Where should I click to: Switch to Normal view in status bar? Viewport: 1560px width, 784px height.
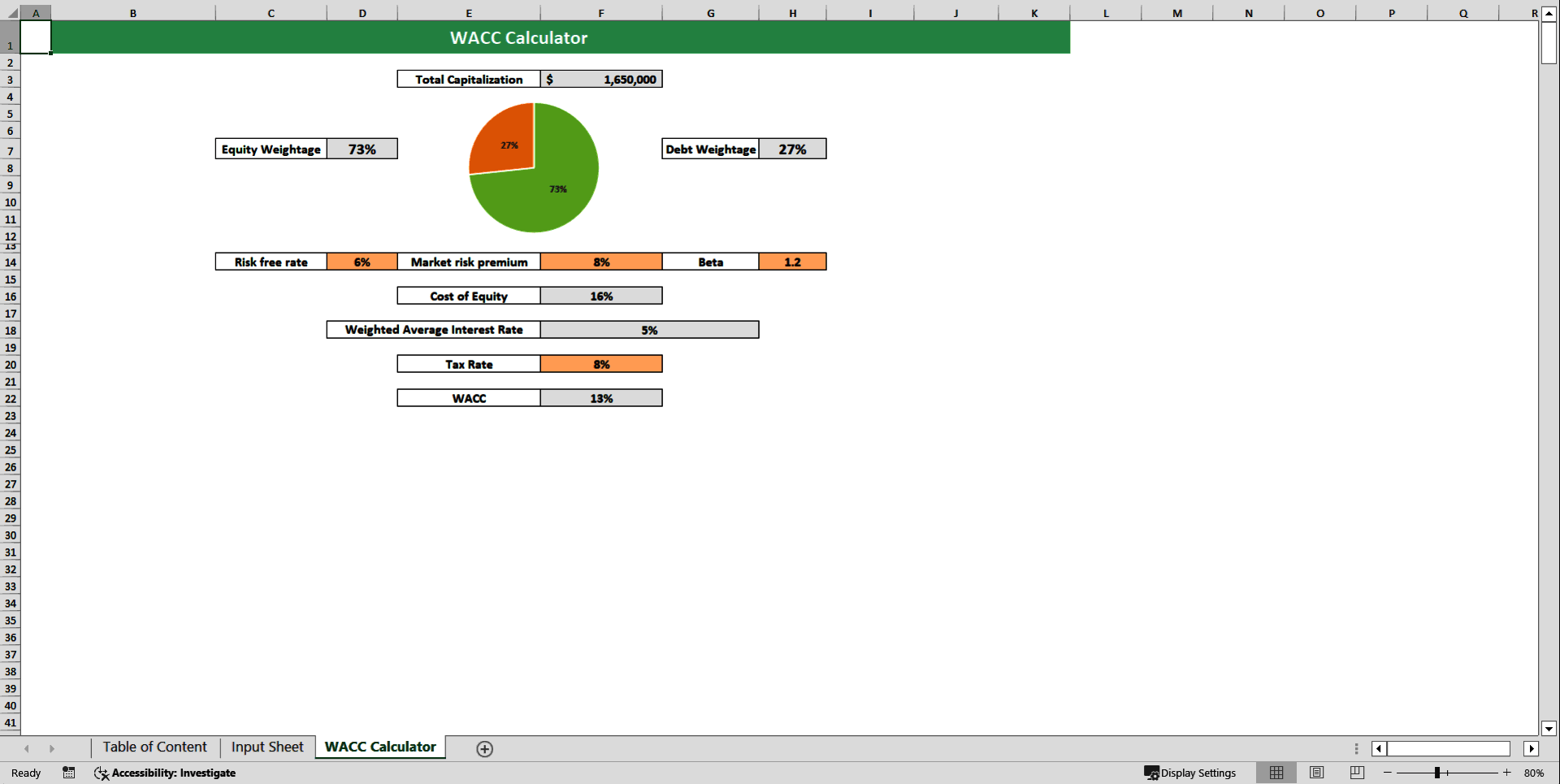[x=1276, y=773]
